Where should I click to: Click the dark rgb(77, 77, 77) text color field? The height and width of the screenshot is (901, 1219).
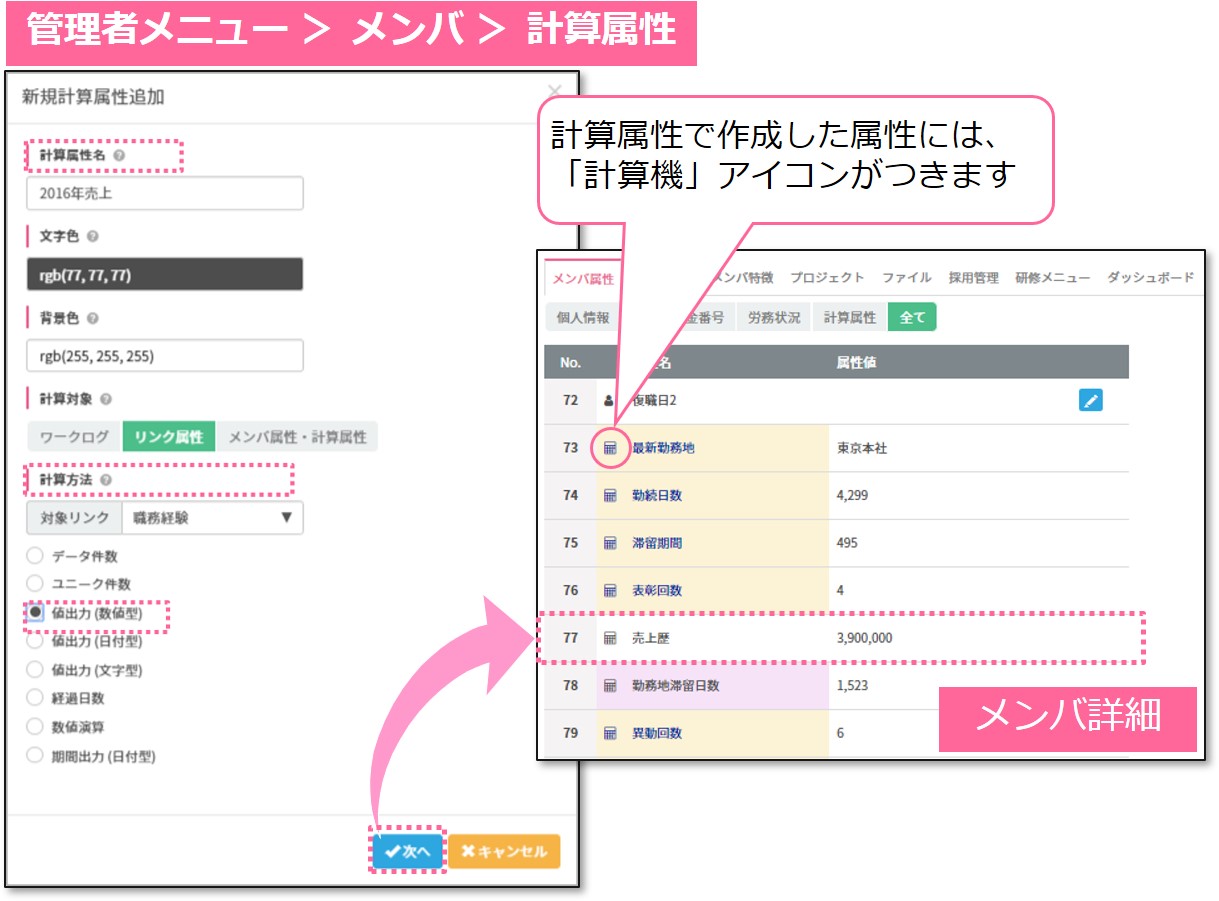165,275
